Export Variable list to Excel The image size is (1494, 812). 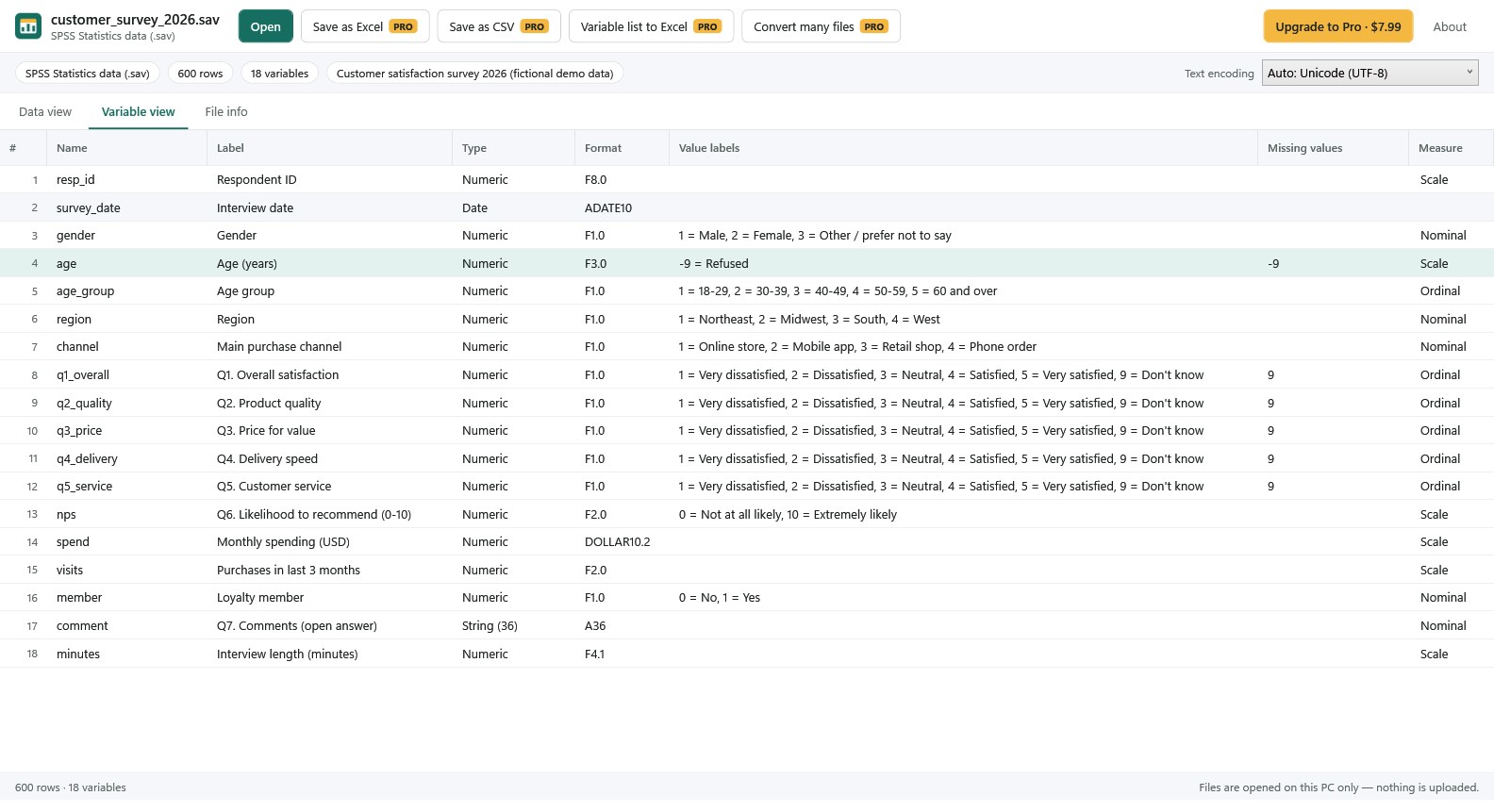coord(651,26)
